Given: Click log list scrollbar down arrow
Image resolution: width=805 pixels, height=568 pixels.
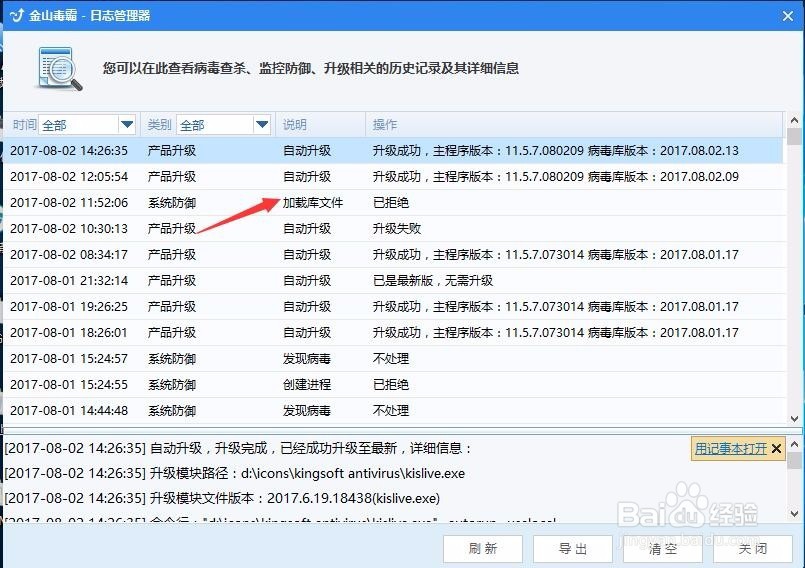Looking at the screenshot, I should pyautogui.click(x=794, y=419).
